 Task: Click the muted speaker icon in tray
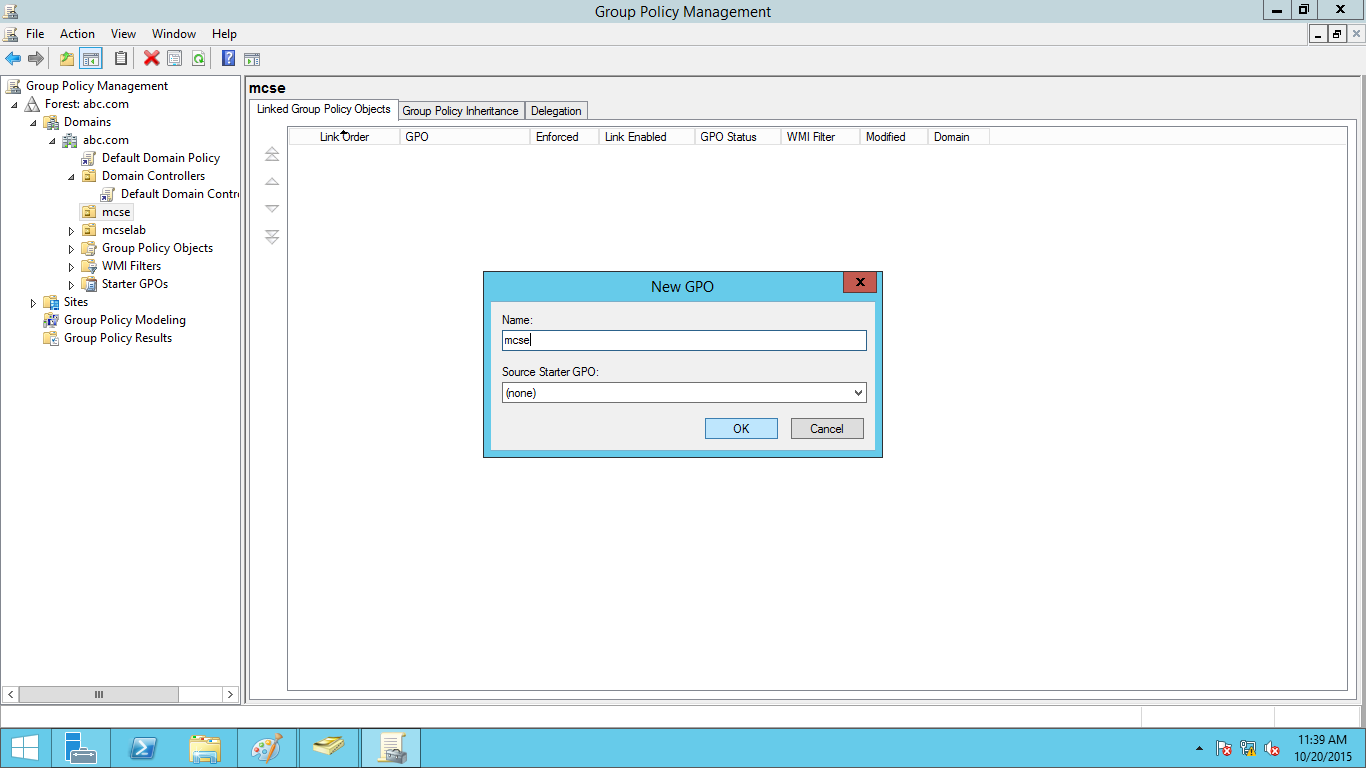[1272, 748]
